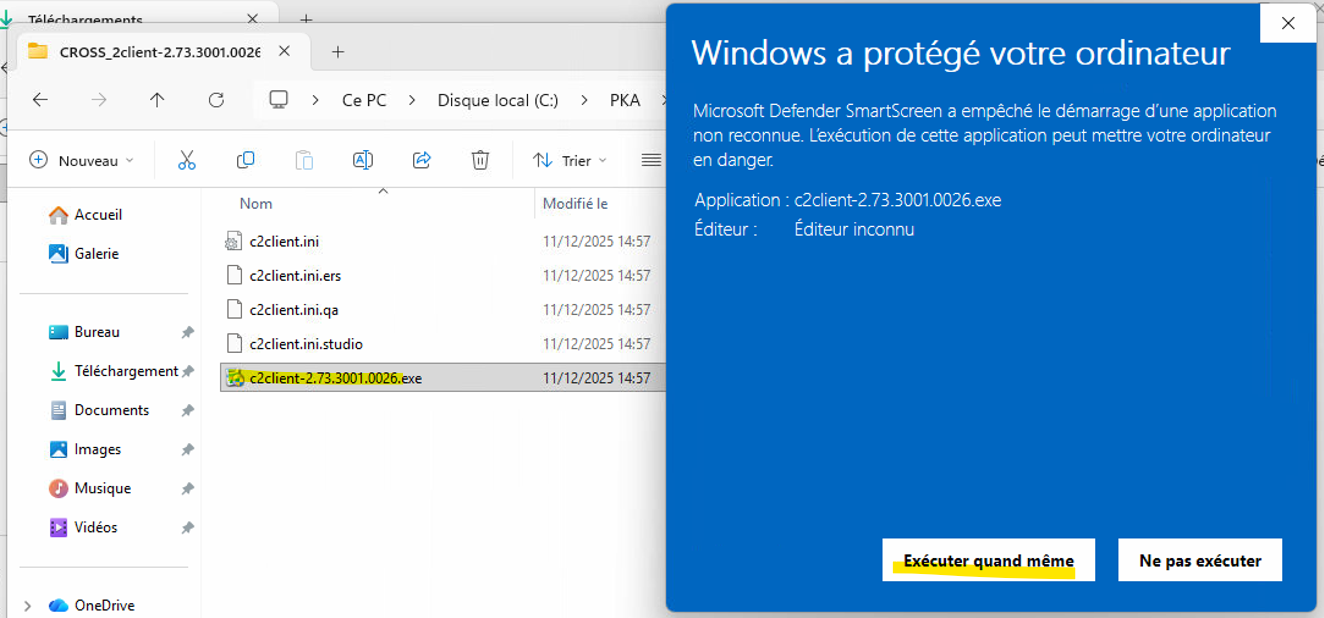Click the pin icon next to Images
The width and height of the screenshot is (1324, 618).
187,449
